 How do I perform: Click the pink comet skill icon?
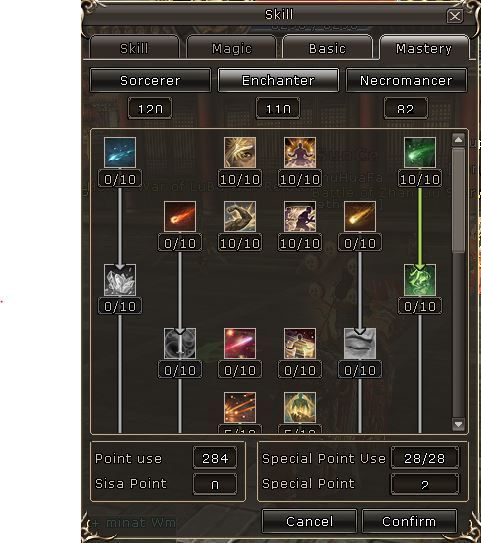point(240,344)
